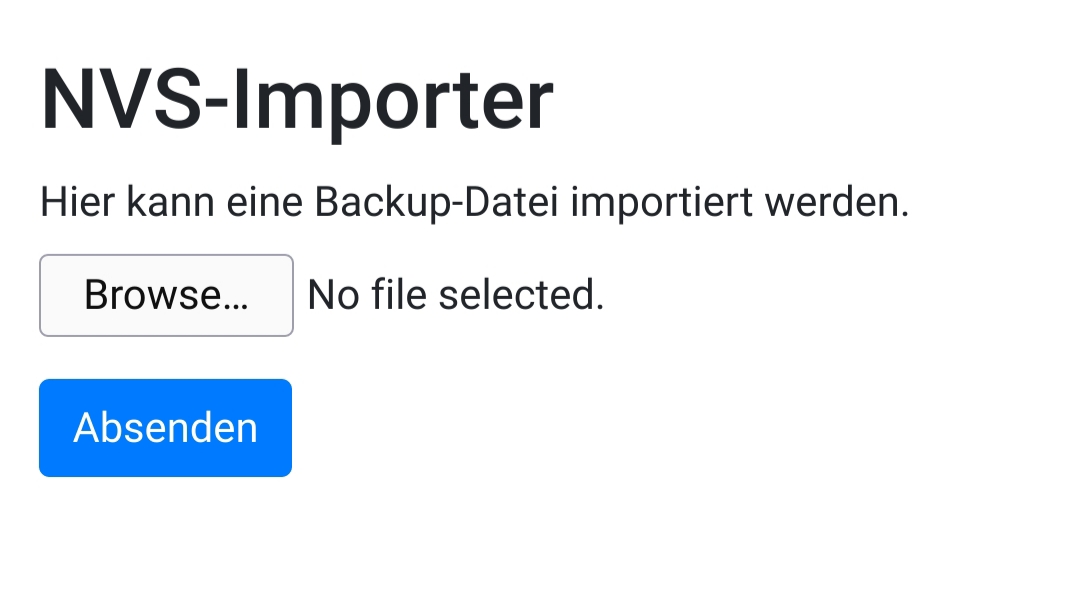Screen dimensions: 1080x602
Task: Start the backup import with Absenden
Action: [x=165, y=428]
